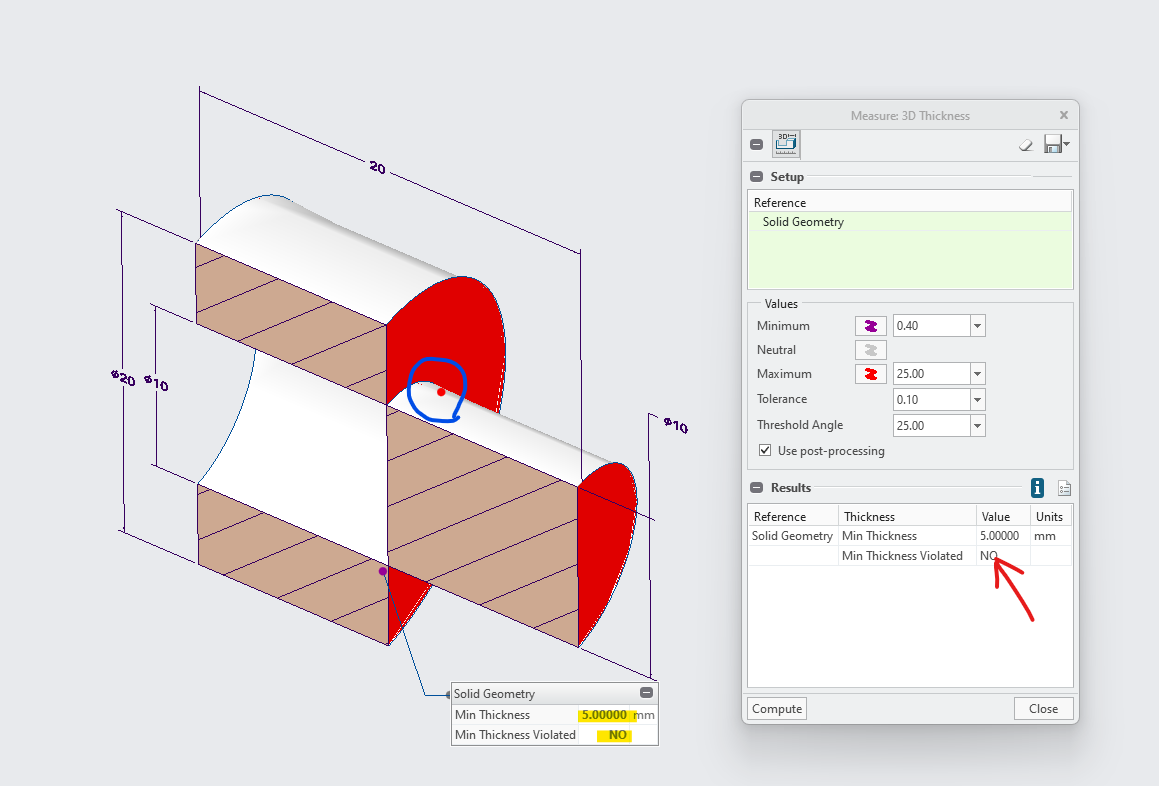Click the Close button

coord(1043,708)
